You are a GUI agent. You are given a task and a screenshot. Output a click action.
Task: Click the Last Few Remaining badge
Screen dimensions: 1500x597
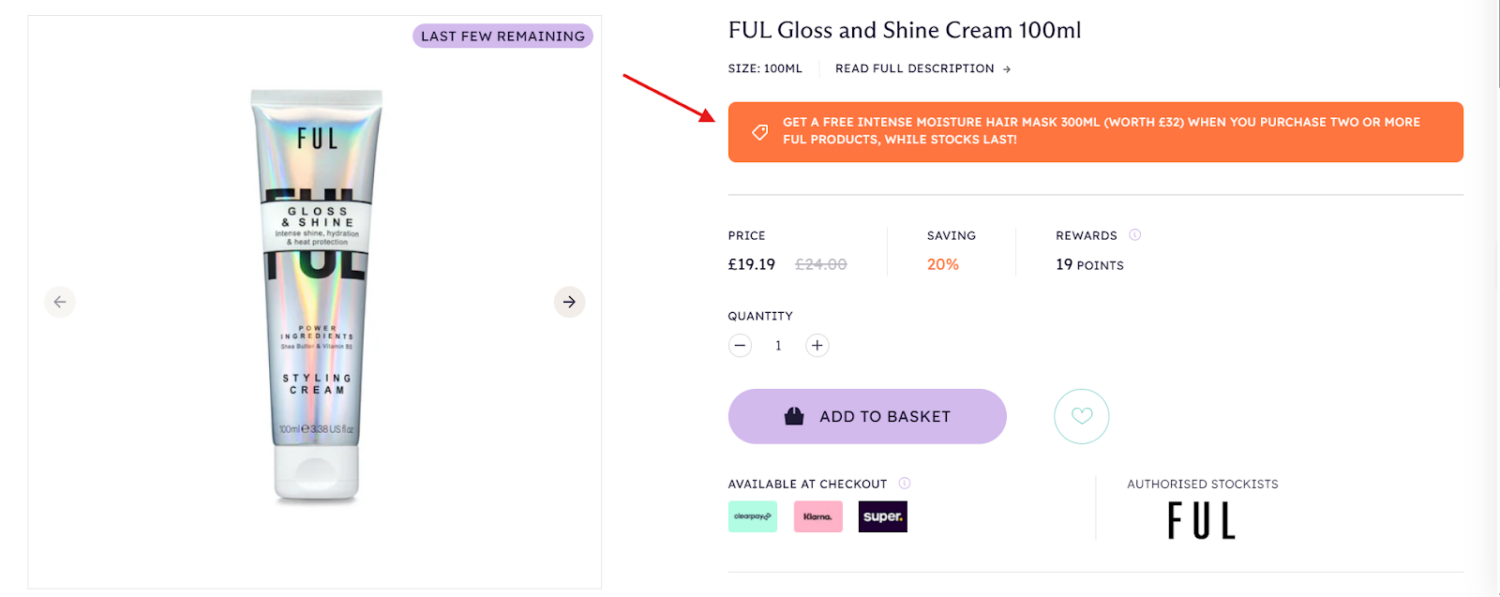tap(502, 36)
